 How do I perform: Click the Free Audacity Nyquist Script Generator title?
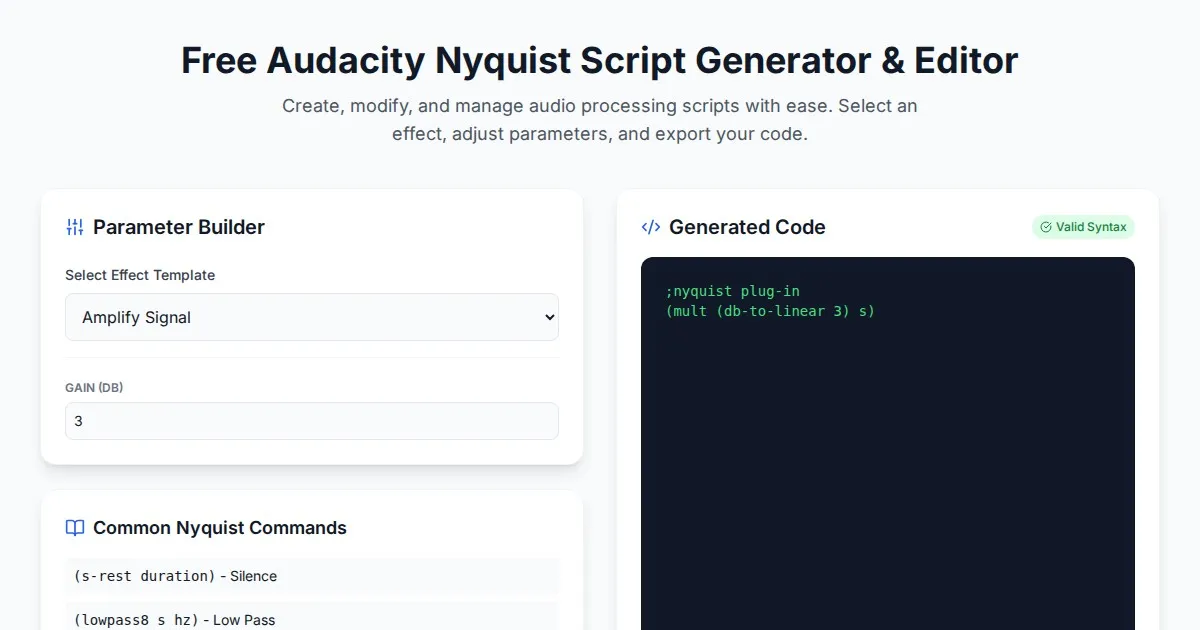point(600,60)
